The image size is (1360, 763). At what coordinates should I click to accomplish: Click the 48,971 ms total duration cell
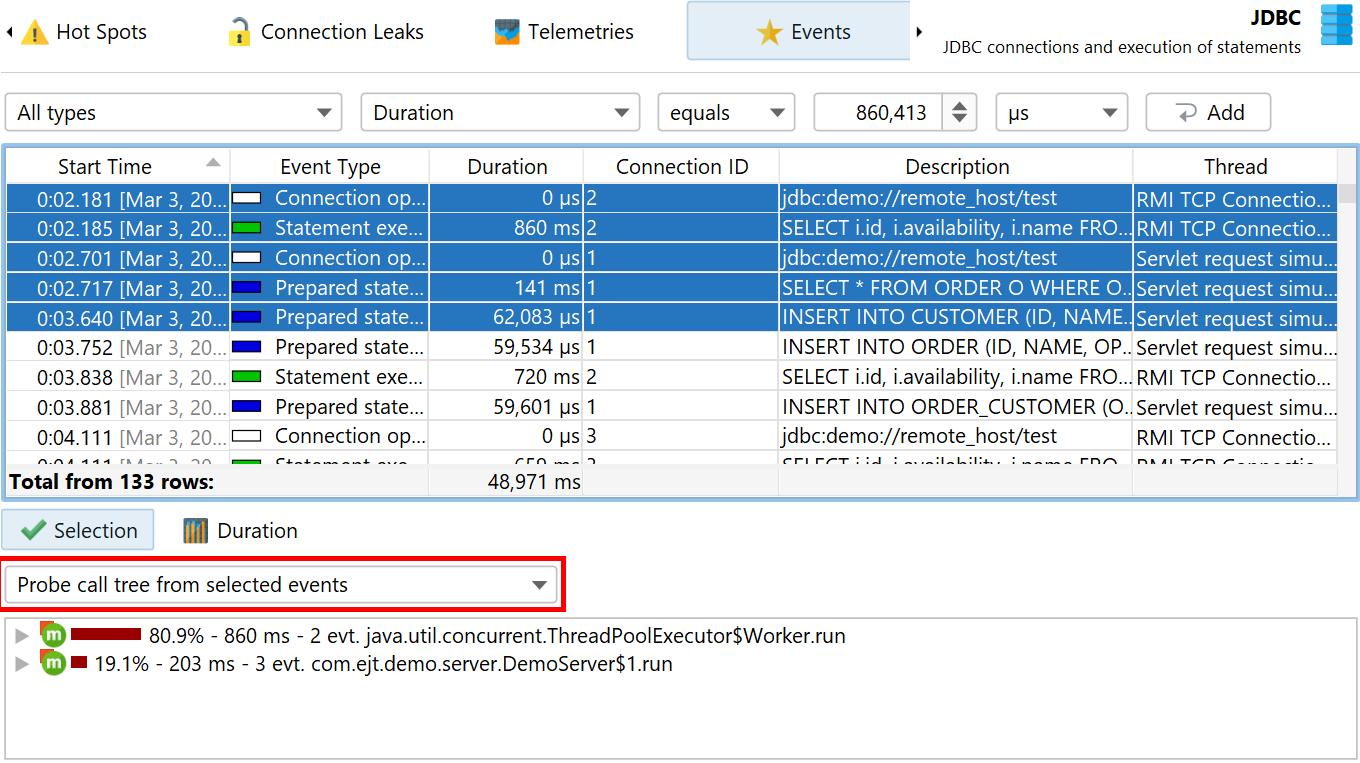click(x=507, y=482)
